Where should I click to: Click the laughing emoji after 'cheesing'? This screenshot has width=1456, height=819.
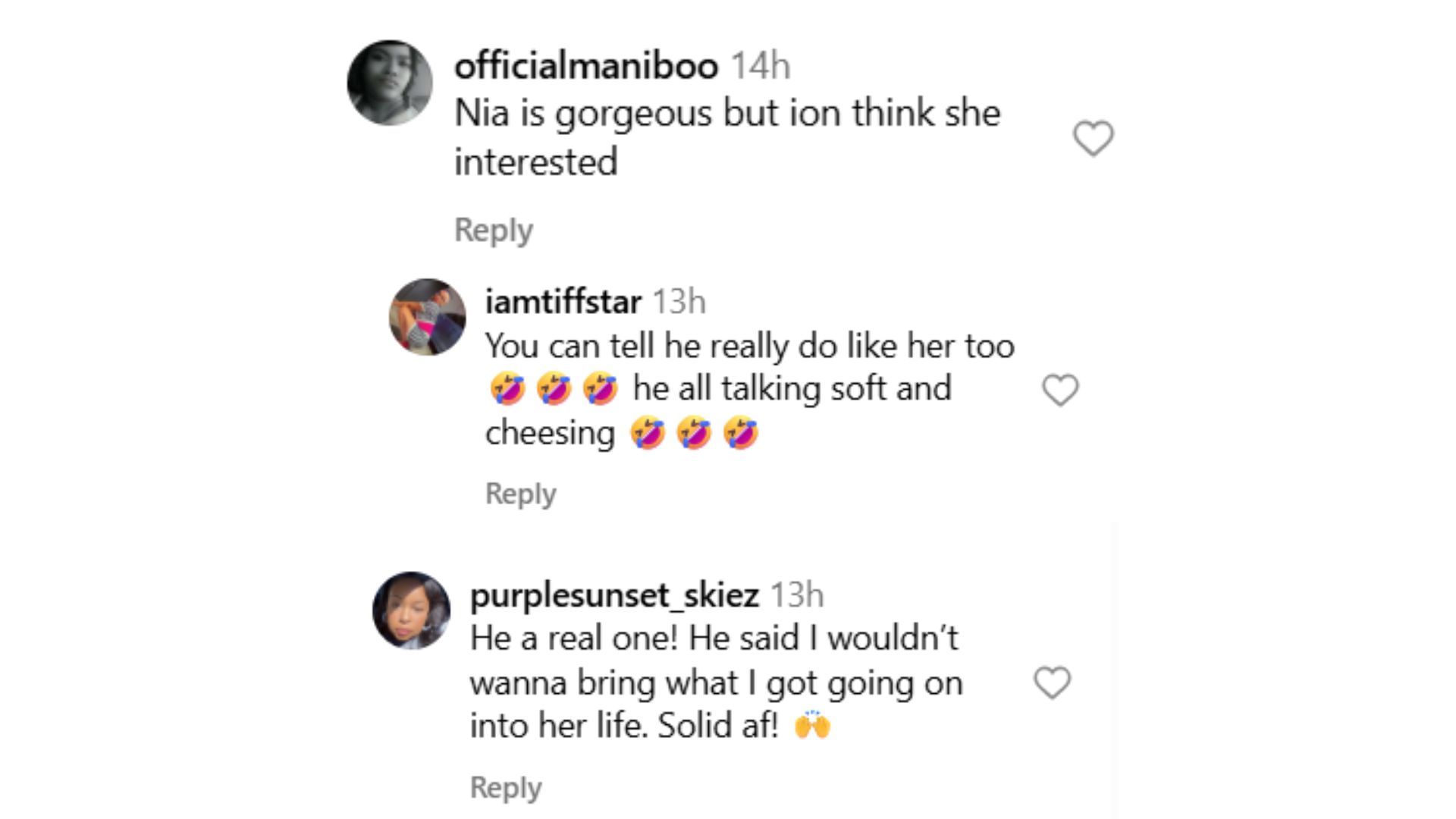coord(647,434)
